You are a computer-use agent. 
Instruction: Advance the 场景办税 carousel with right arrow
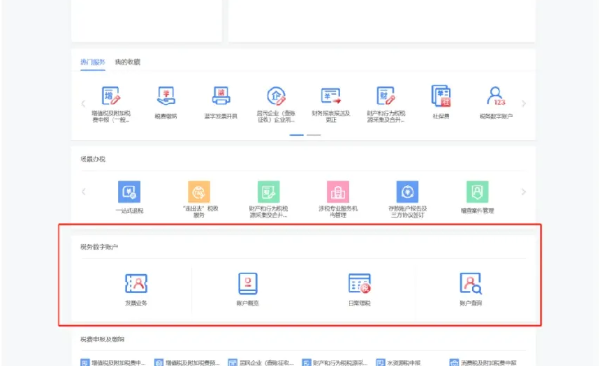coord(524,192)
